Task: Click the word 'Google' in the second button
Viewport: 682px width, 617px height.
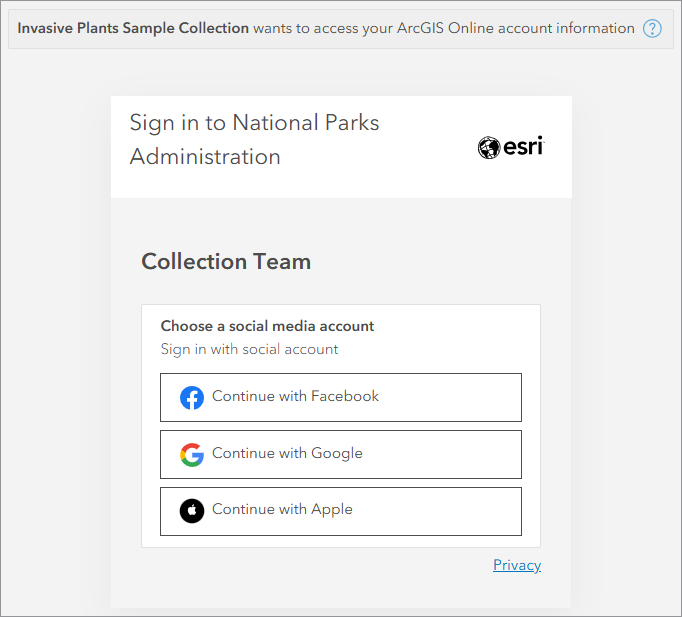Action: pos(337,453)
